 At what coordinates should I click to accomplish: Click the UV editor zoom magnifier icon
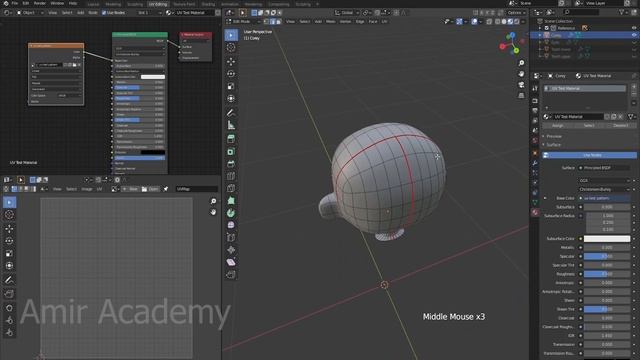pos(213,201)
